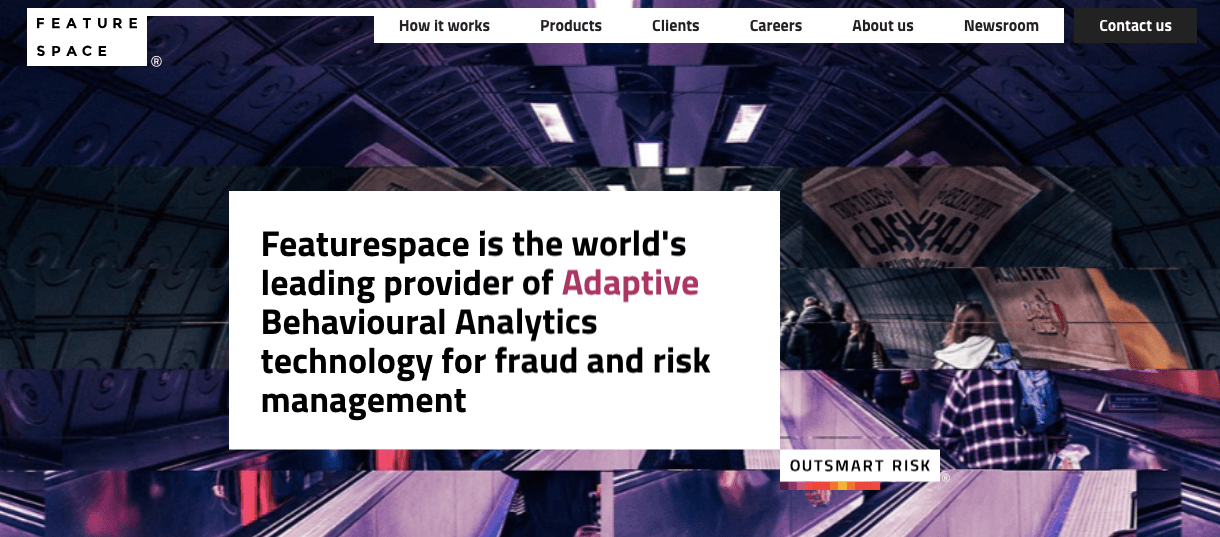The image size is (1220, 537).
Task: Click the headline 'Featurespace is the world's'
Action: (x=474, y=244)
